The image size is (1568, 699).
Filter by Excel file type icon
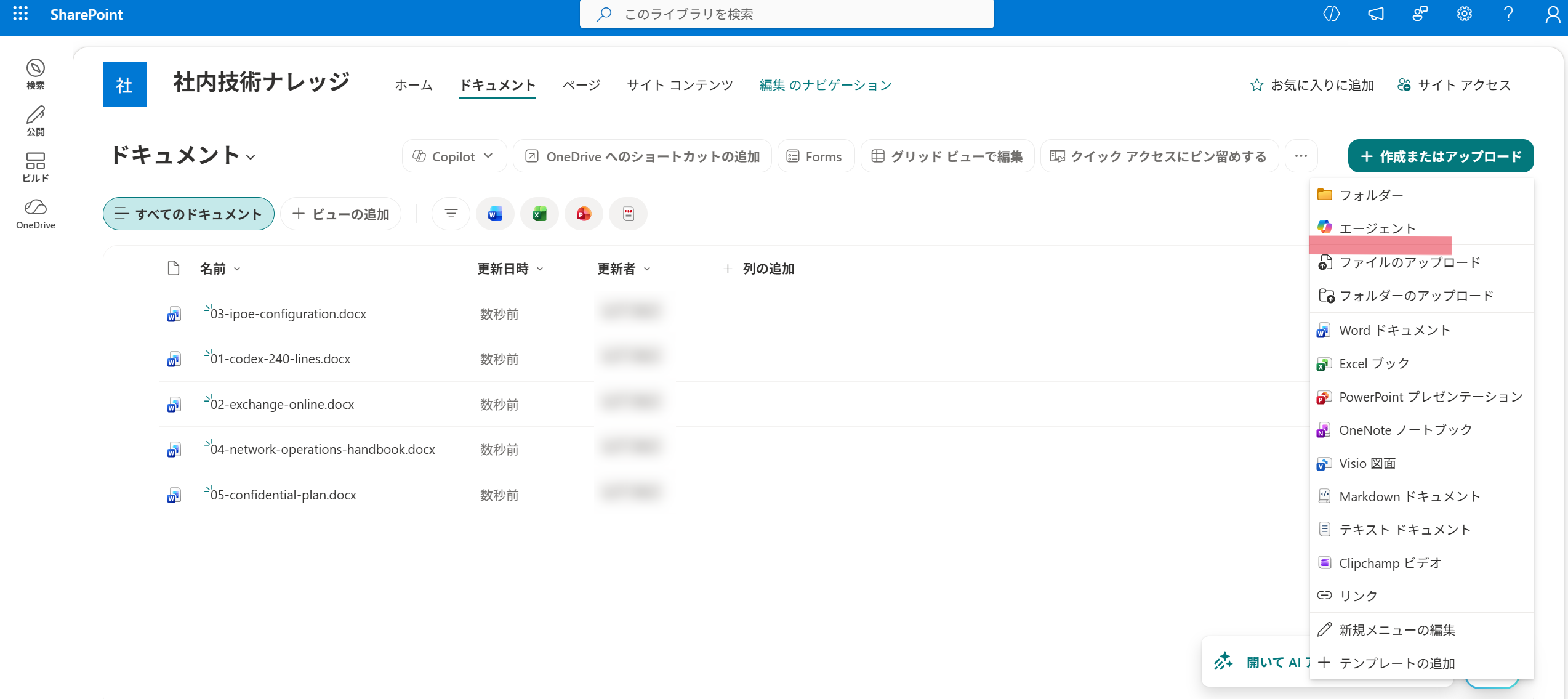click(x=539, y=214)
